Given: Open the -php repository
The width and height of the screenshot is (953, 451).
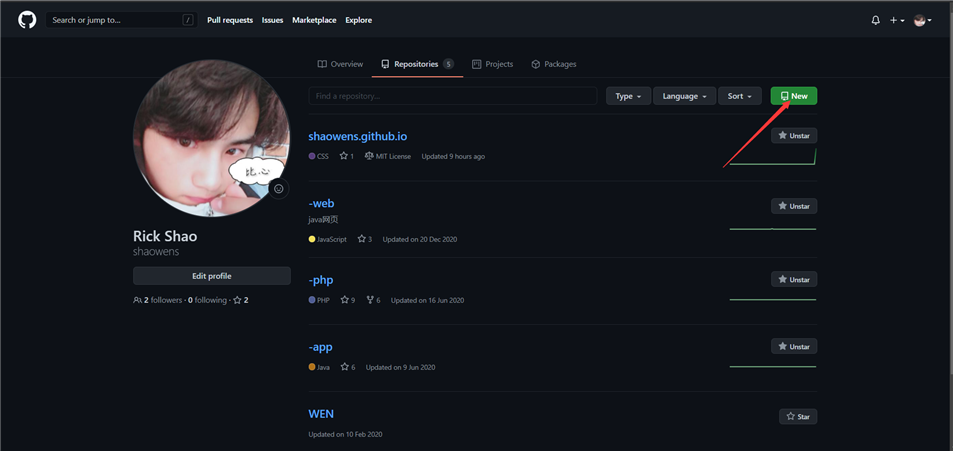Looking at the screenshot, I should coord(320,280).
